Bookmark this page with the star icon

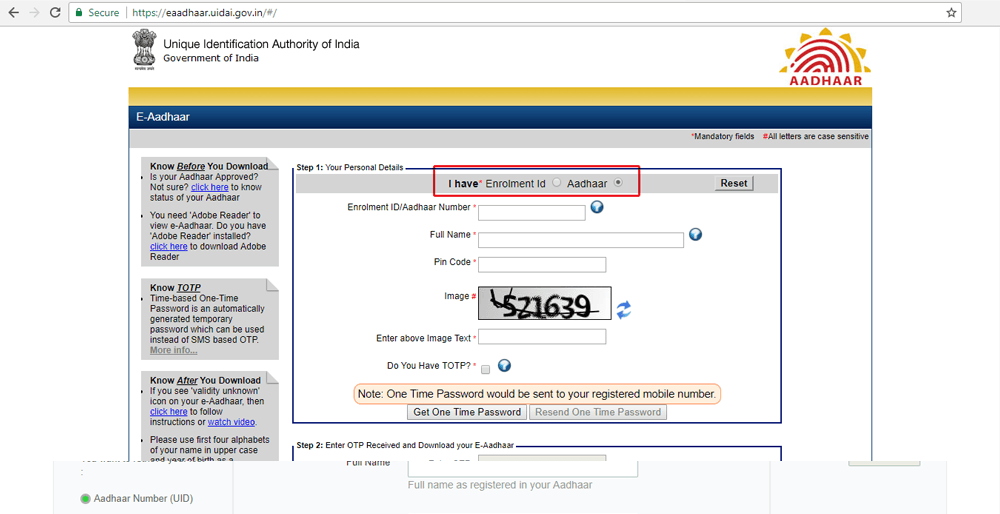(951, 13)
